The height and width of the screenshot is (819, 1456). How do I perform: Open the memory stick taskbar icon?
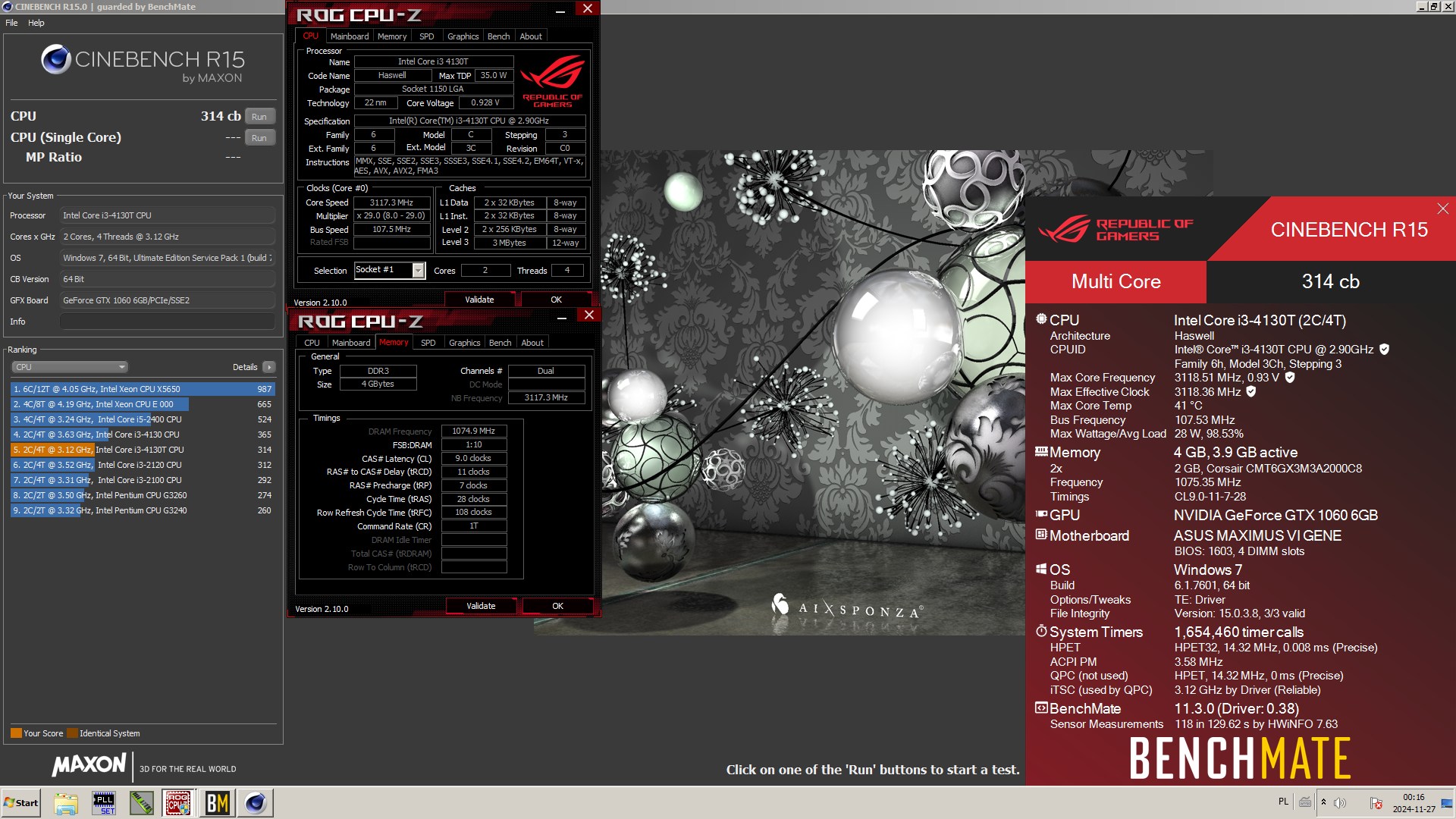[x=141, y=803]
